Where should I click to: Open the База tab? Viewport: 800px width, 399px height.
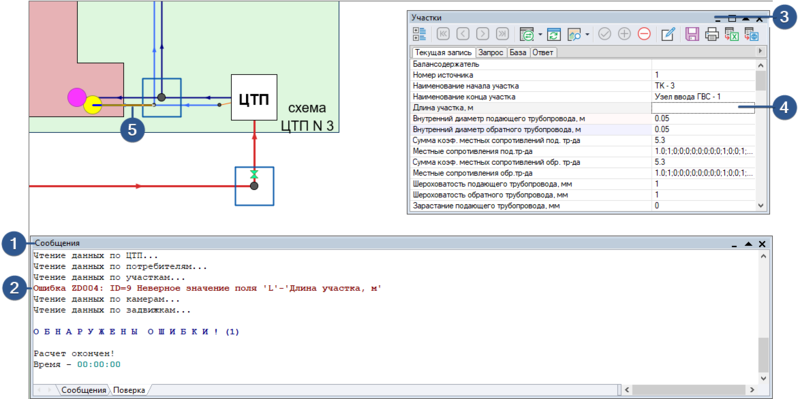click(x=517, y=53)
